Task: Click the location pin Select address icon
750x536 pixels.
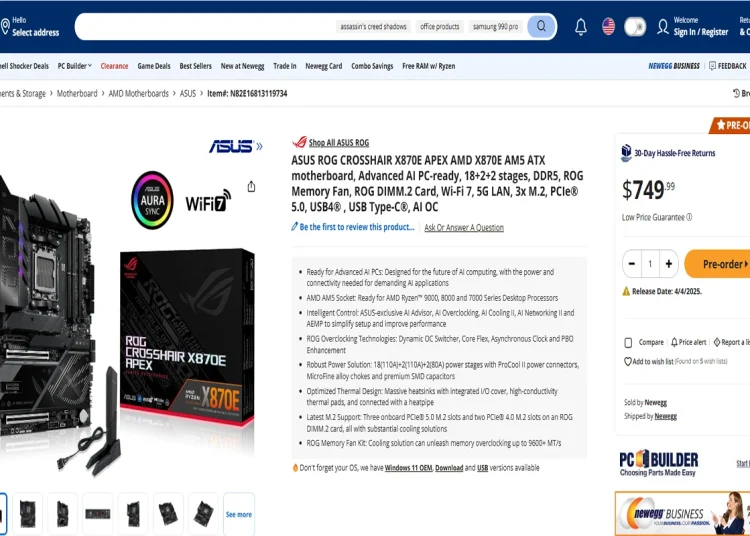Action: (x=5, y=26)
